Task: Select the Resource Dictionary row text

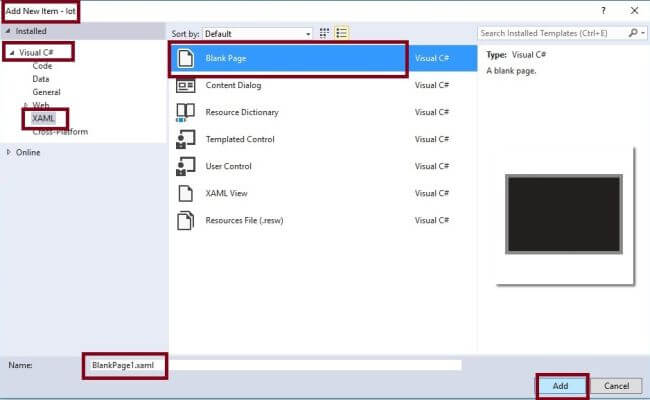Action: point(242,112)
